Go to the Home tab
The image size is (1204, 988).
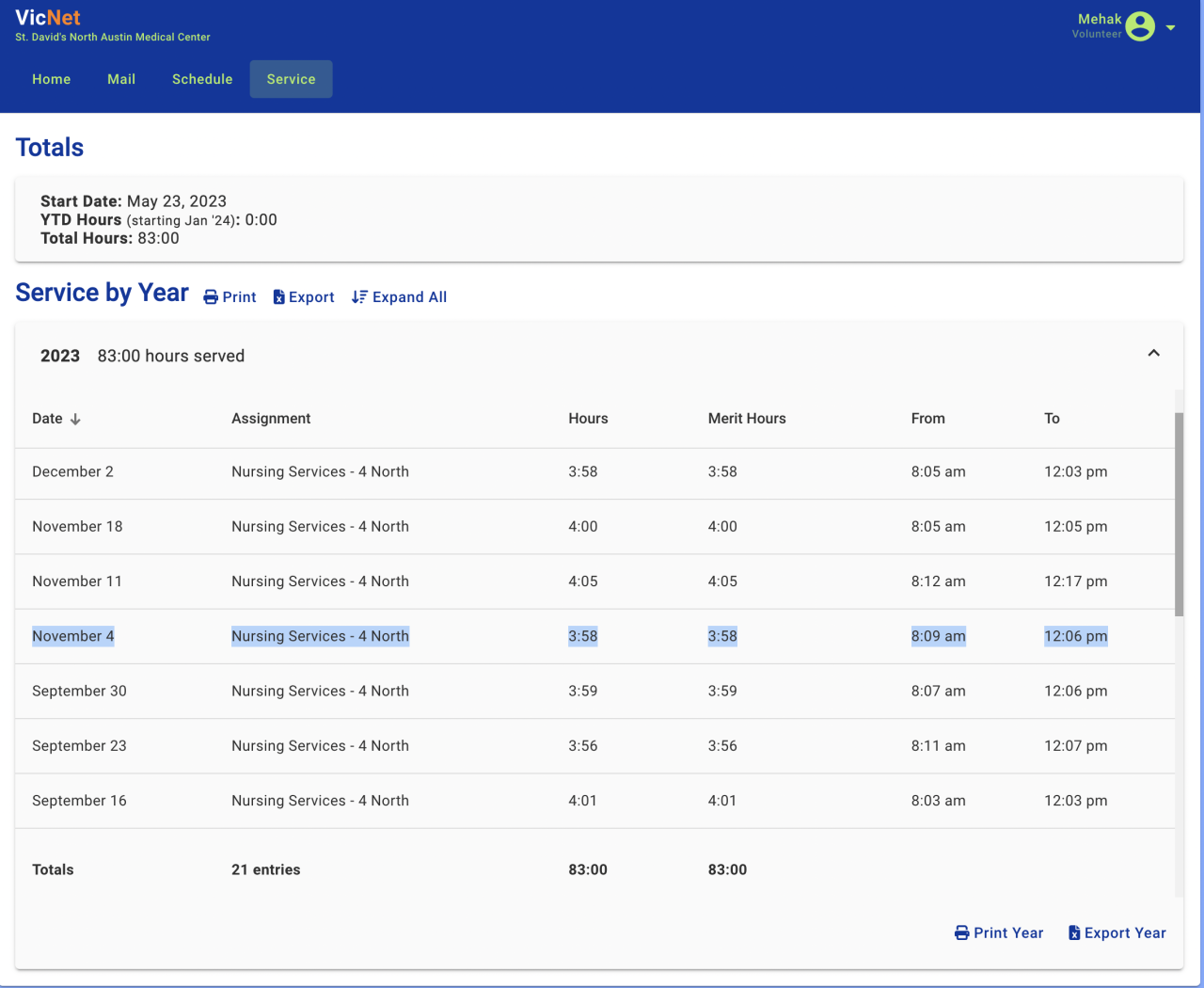[52, 79]
